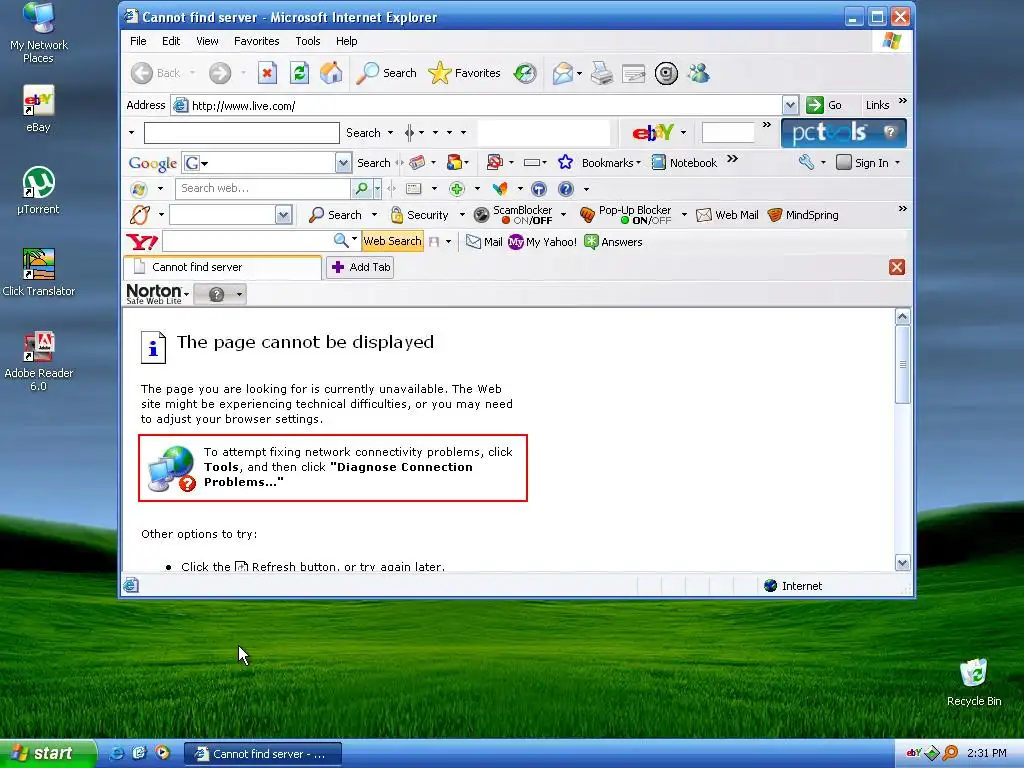The width and height of the screenshot is (1024, 768).
Task: Click the Add Tab button
Action: pyautogui.click(x=360, y=267)
